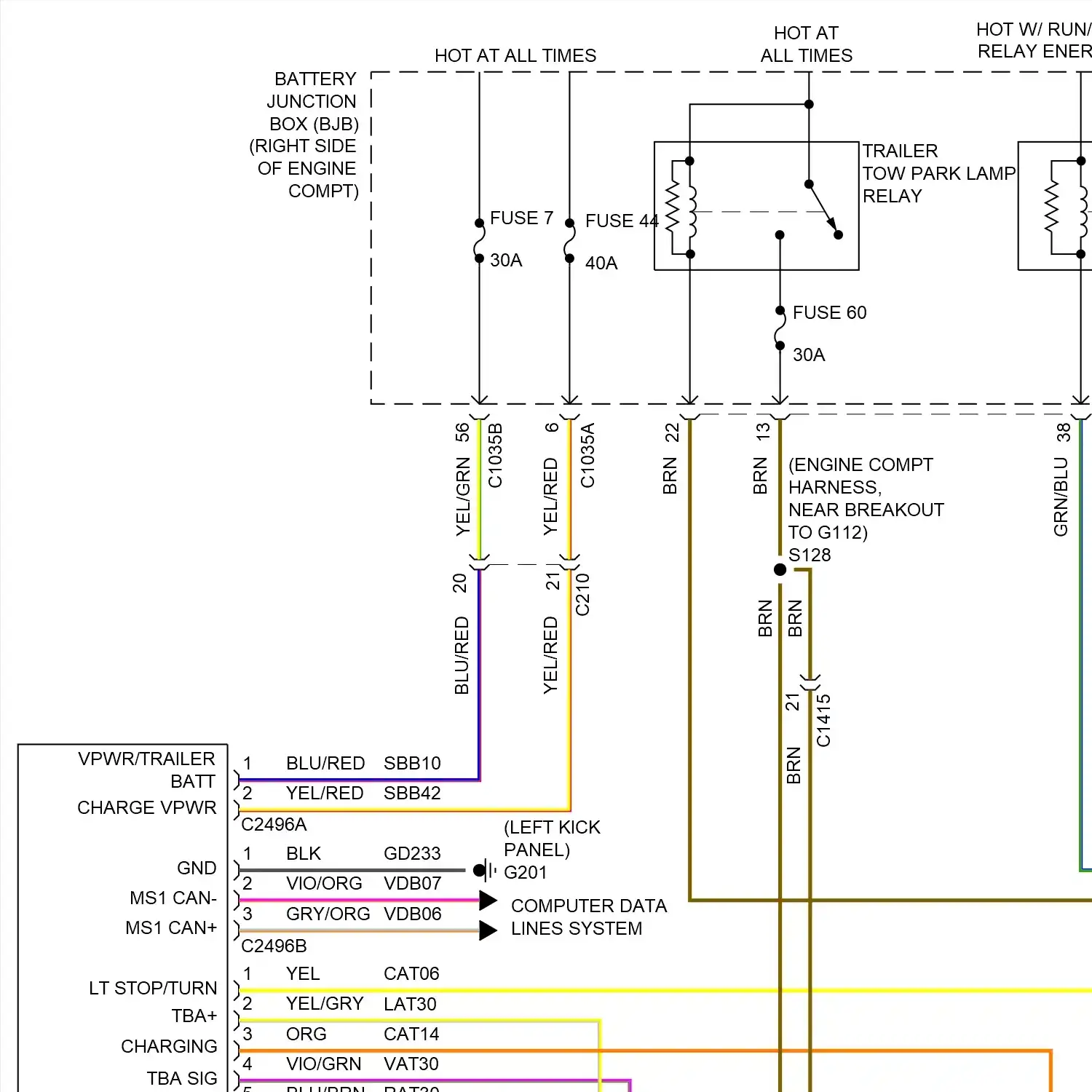The image size is (1092, 1092).
Task: Click the arrowhead ending the VIO/ORG wire
Action: coord(488,901)
